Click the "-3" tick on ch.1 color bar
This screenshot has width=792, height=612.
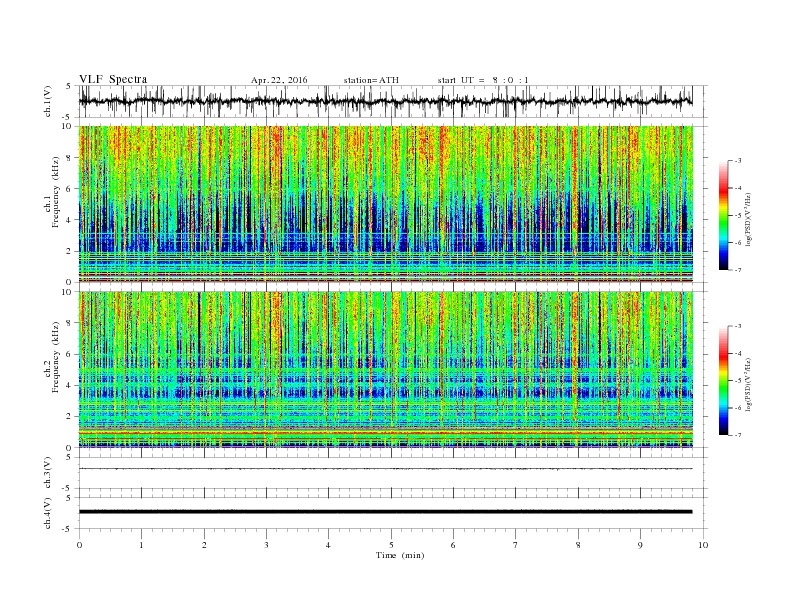738,161
